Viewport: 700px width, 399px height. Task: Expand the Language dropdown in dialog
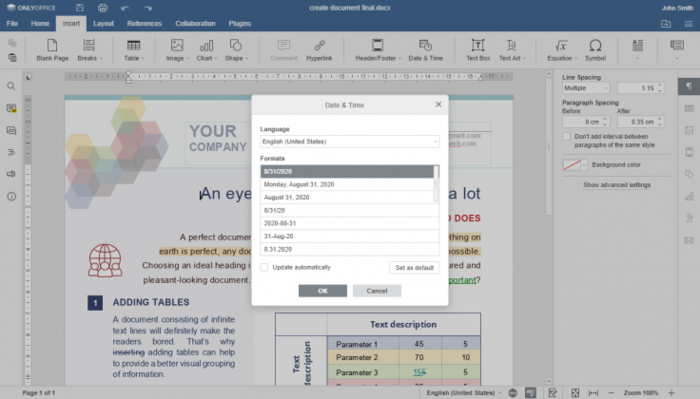[350, 141]
